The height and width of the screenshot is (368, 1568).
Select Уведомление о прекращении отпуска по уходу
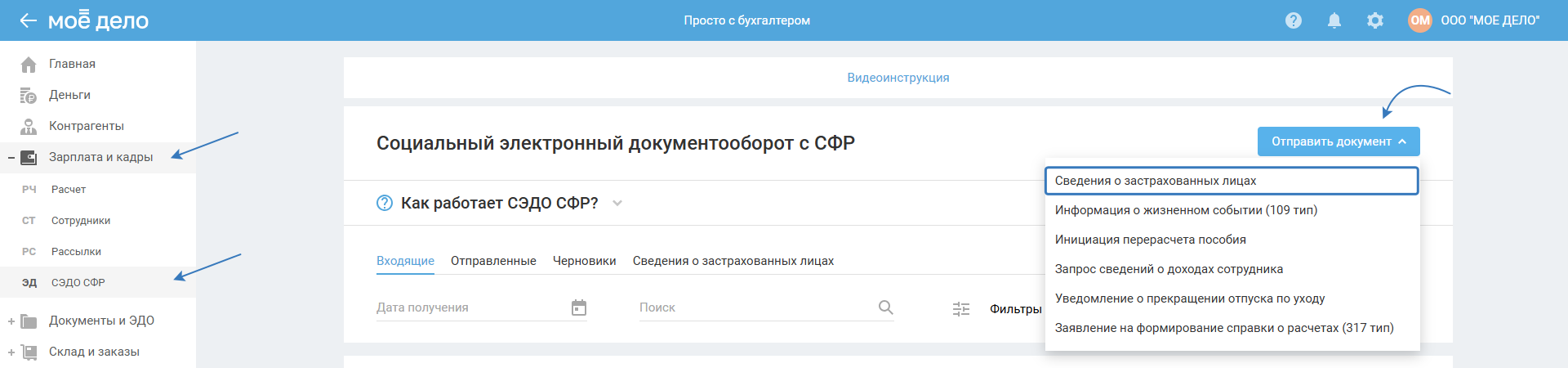pos(1232,298)
